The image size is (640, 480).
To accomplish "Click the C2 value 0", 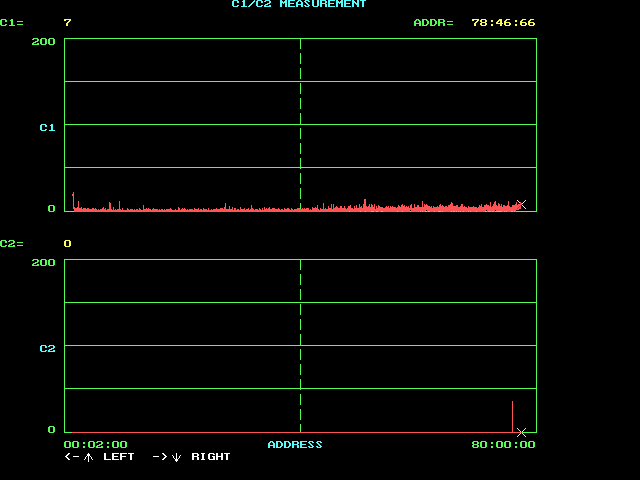I will [x=68, y=244].
